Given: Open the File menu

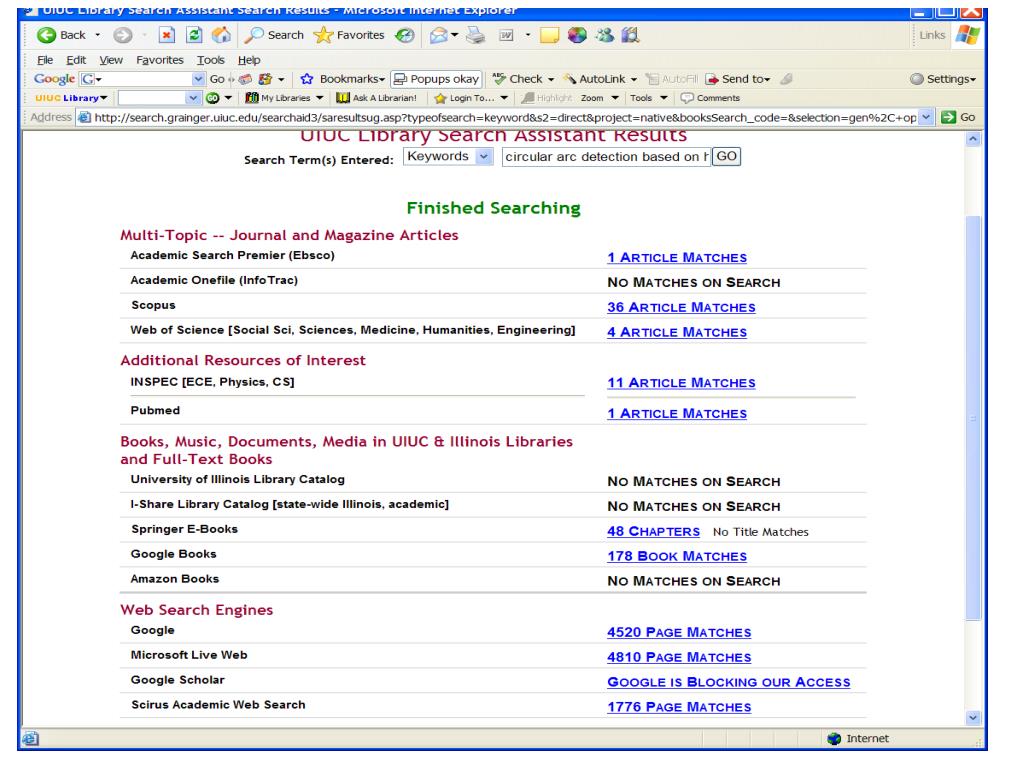Looking at the screenshot, I should 45,60.
